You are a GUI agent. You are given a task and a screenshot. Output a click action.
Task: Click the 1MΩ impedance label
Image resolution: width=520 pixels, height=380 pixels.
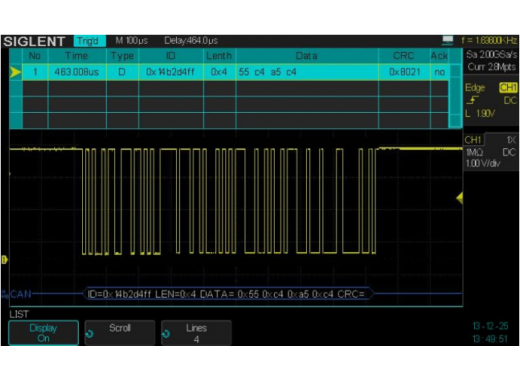click(474, 152)
